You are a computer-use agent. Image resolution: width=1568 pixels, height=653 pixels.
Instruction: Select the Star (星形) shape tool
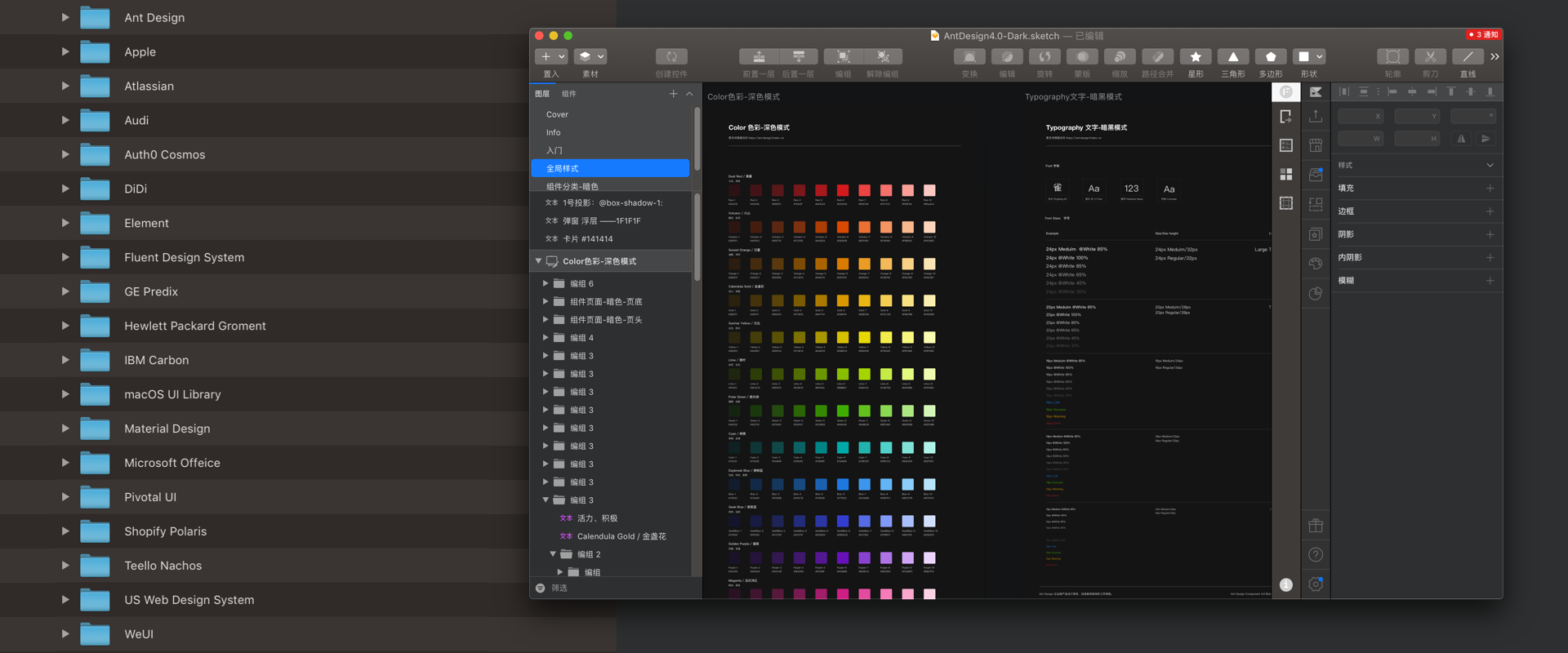(1196, 56)
